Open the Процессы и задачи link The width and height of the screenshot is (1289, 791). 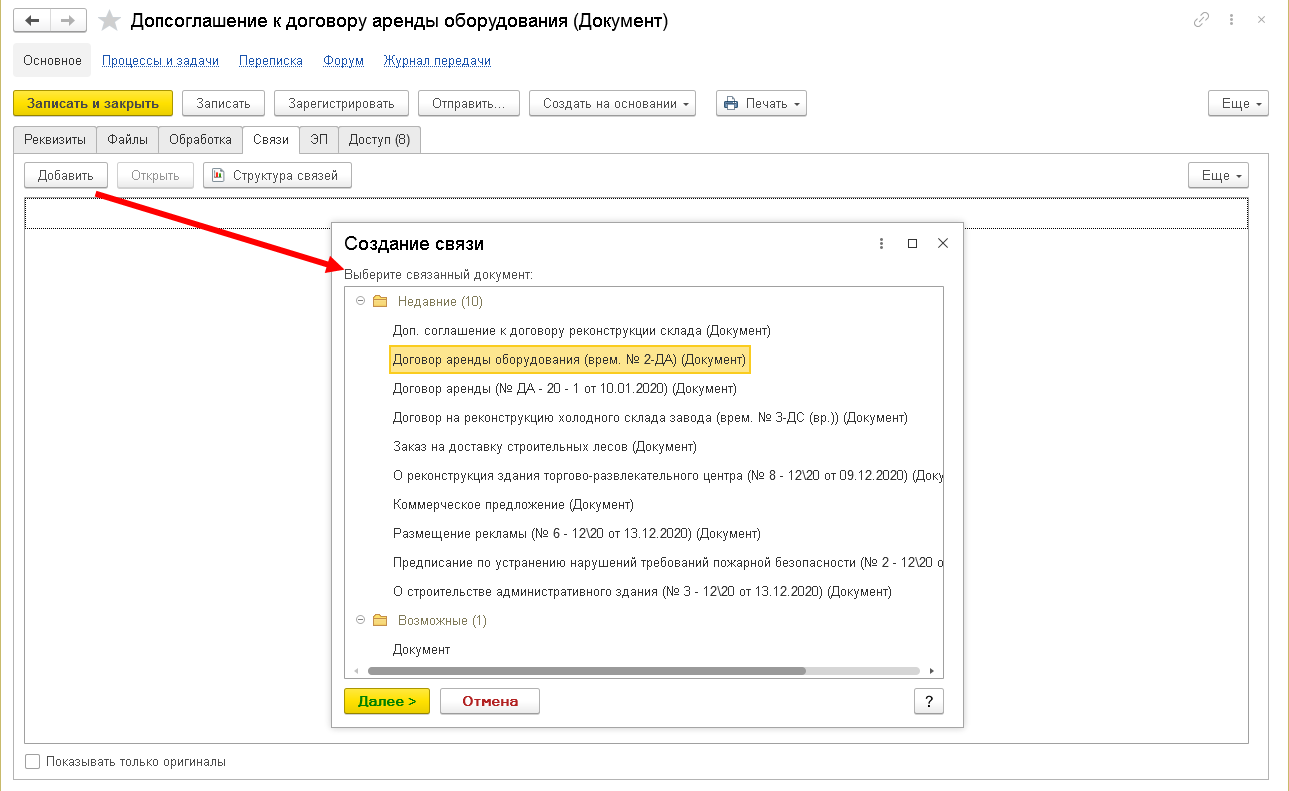click(160, 60)
